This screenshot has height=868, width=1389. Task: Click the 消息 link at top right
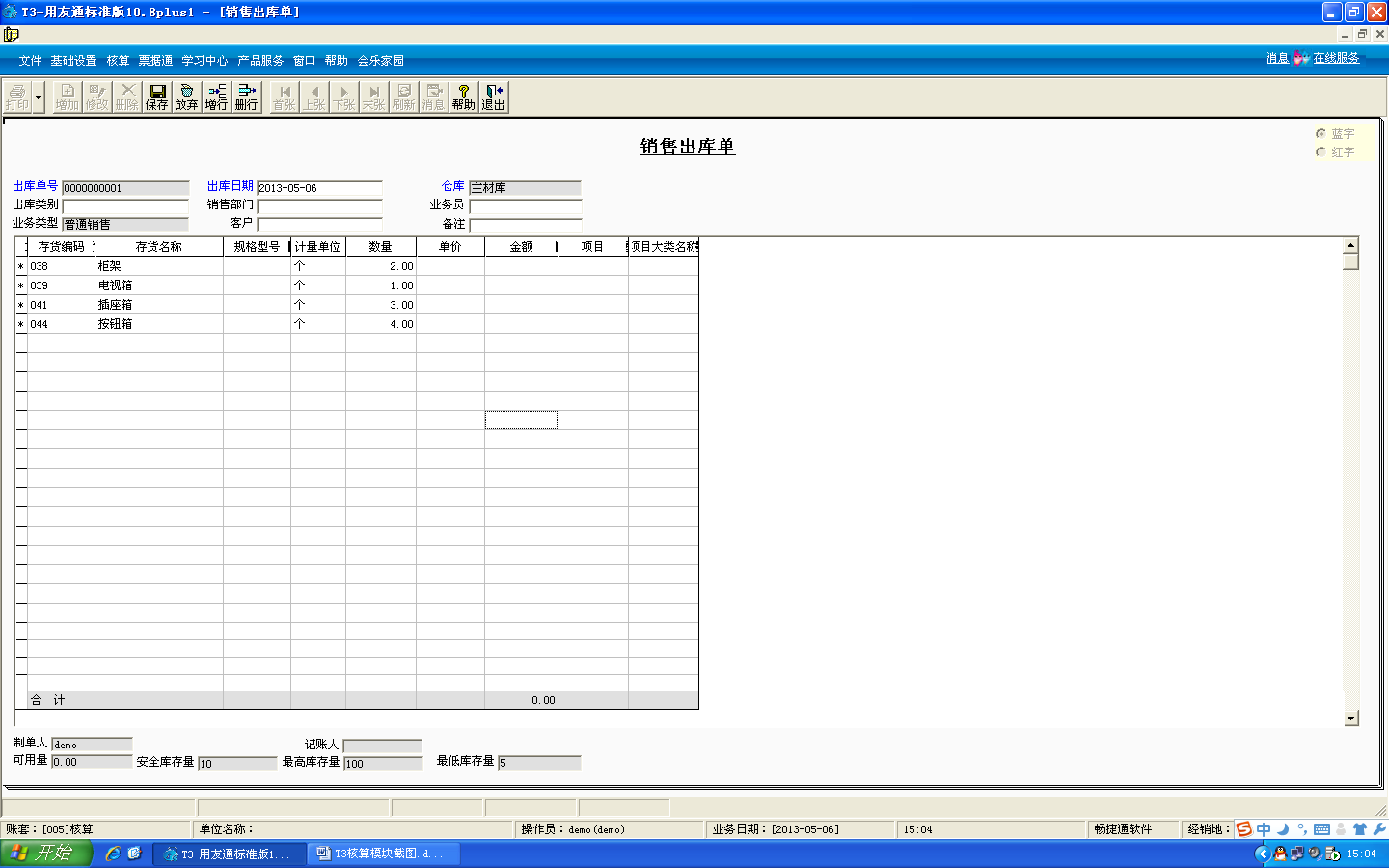click(1277, 58)
